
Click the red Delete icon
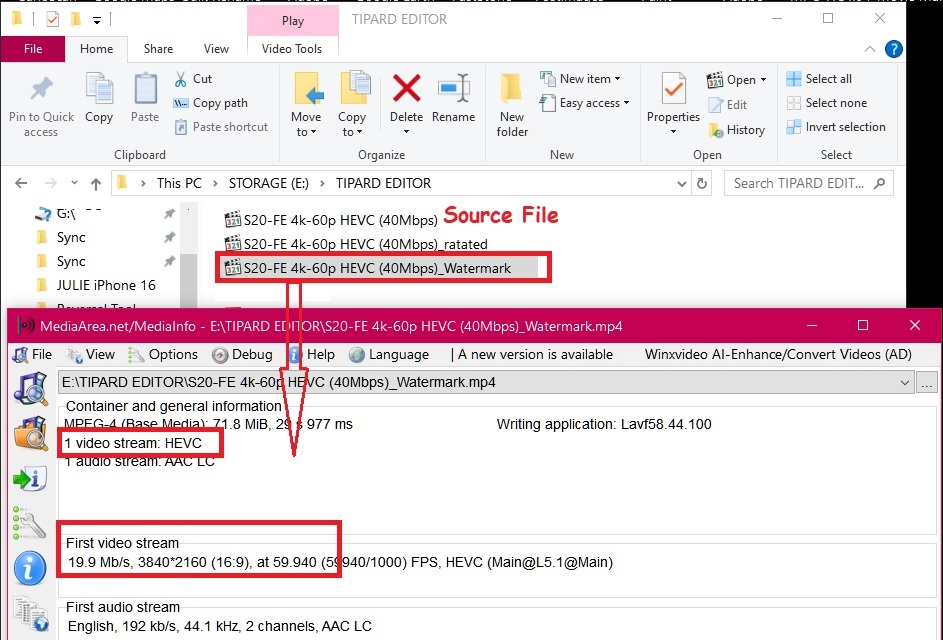point(407,88)
